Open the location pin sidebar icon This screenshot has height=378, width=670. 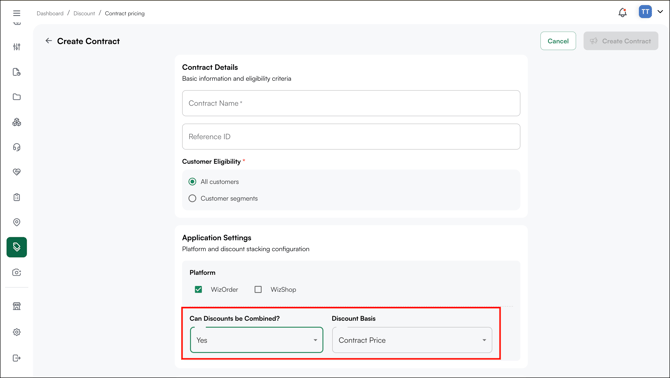pyautogui.click(x=17, y=222)
